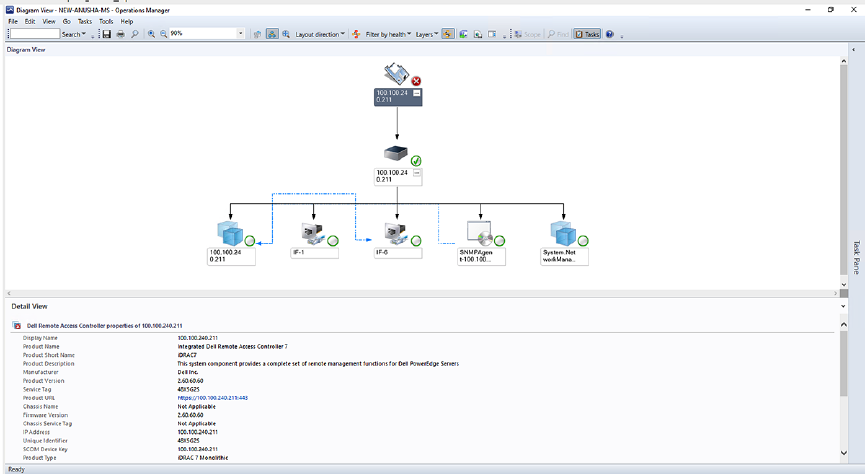This screenshot has height=474, width=865.
Task: Select the SNMPAgent node icon
Action: pos(479,233)
